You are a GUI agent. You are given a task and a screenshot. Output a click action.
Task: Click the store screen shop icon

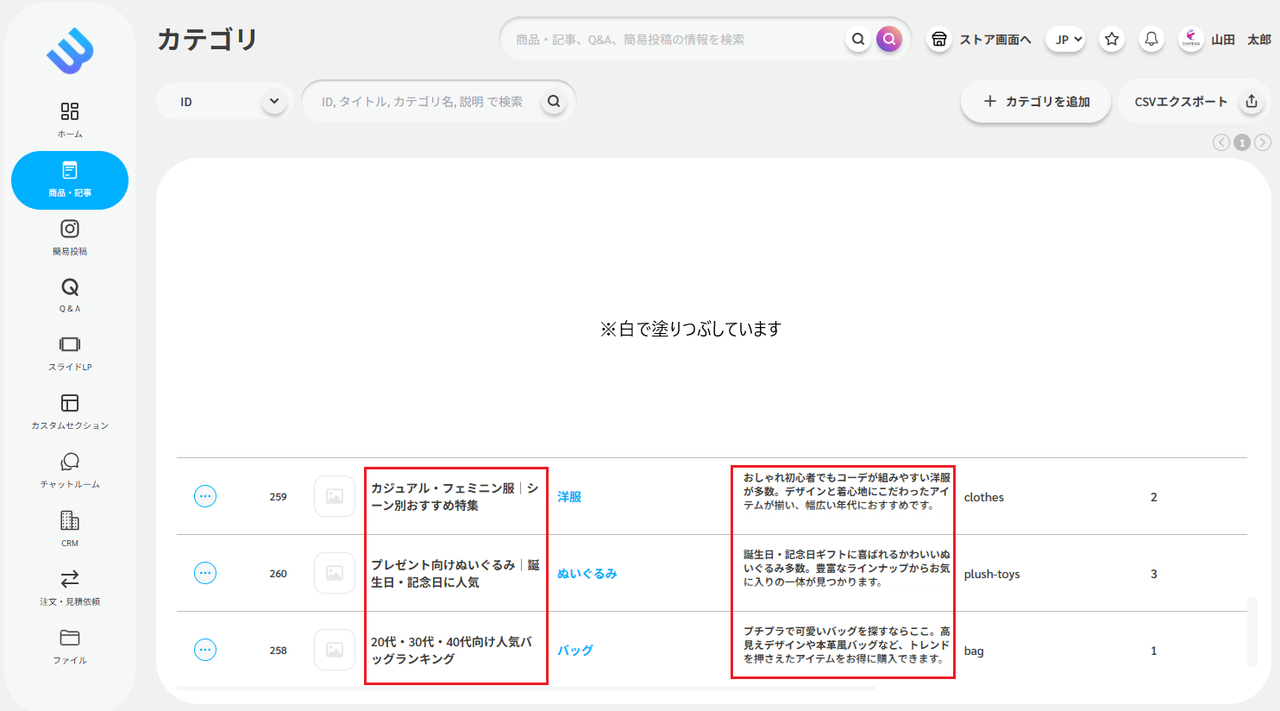coord(939,39)
